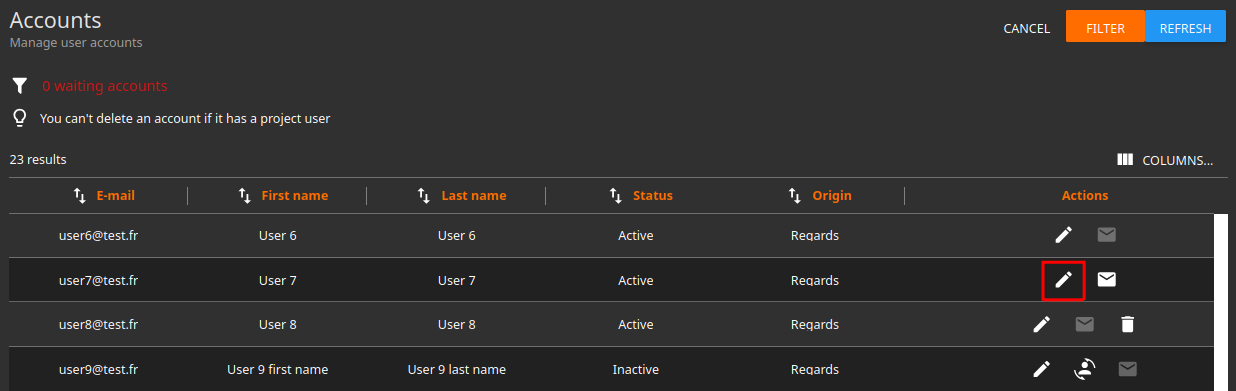
Task: Click the mail icon for user6@test.fr
Action: tap(1106, 235)
